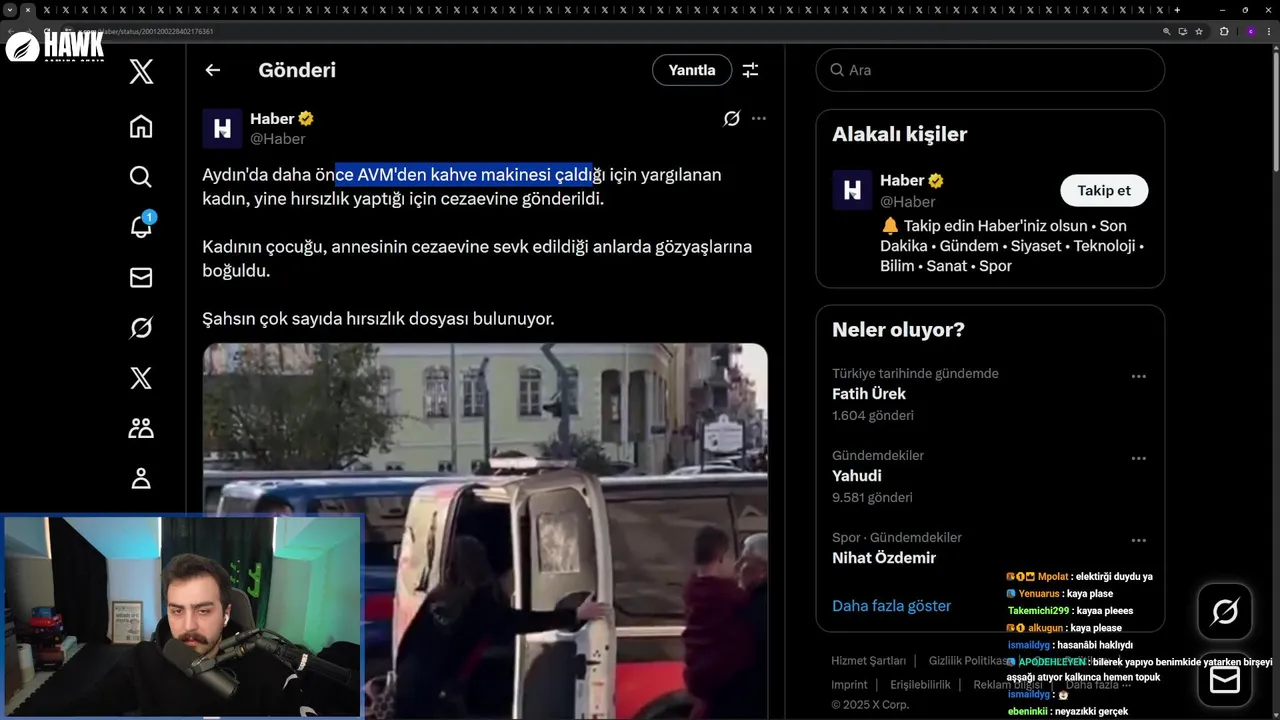Open the browser extensions puzzle icon
The height and width of the screenshot is (720, 1280).
[1224, 31]
